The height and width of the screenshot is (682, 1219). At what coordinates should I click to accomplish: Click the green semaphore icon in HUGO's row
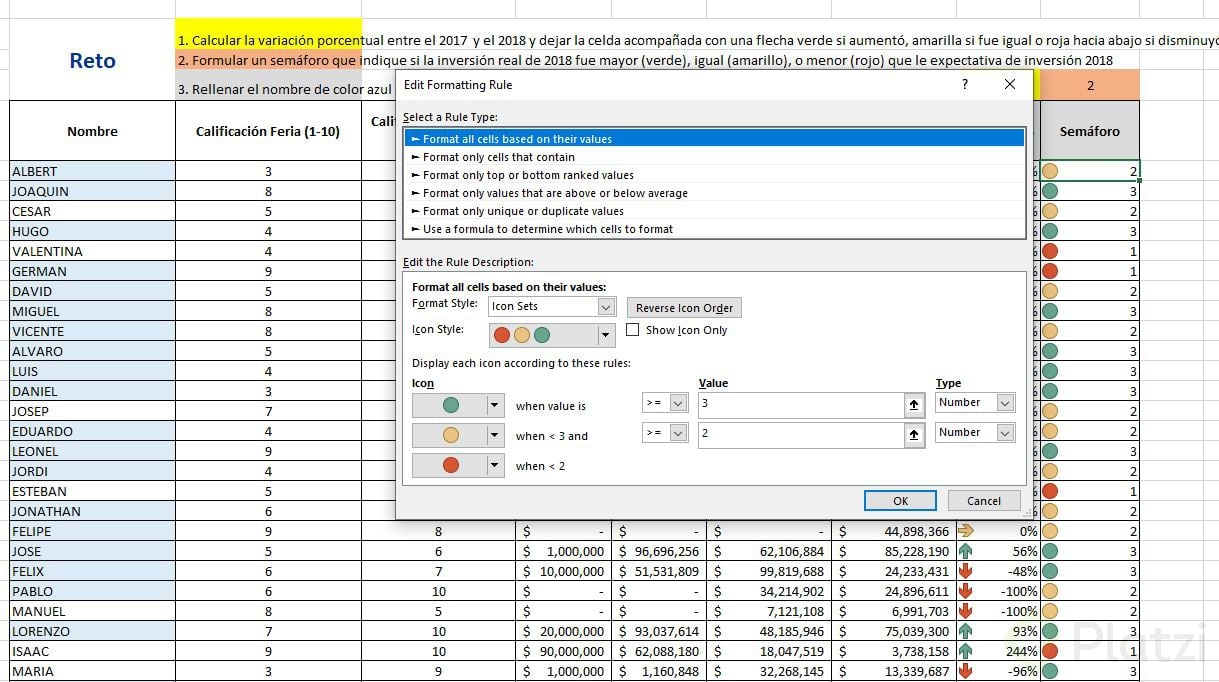tap(1050, 231)
